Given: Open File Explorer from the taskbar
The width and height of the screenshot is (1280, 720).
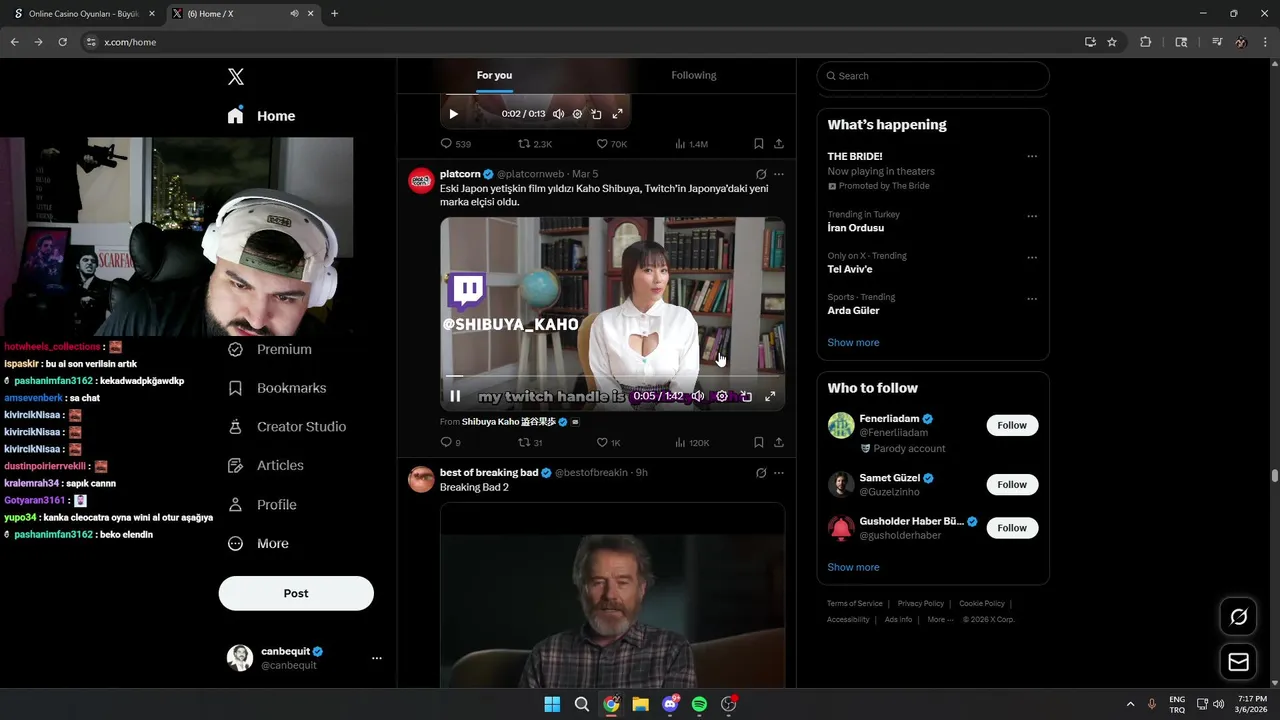Looking at the screenshot, I should pos(640,704).
